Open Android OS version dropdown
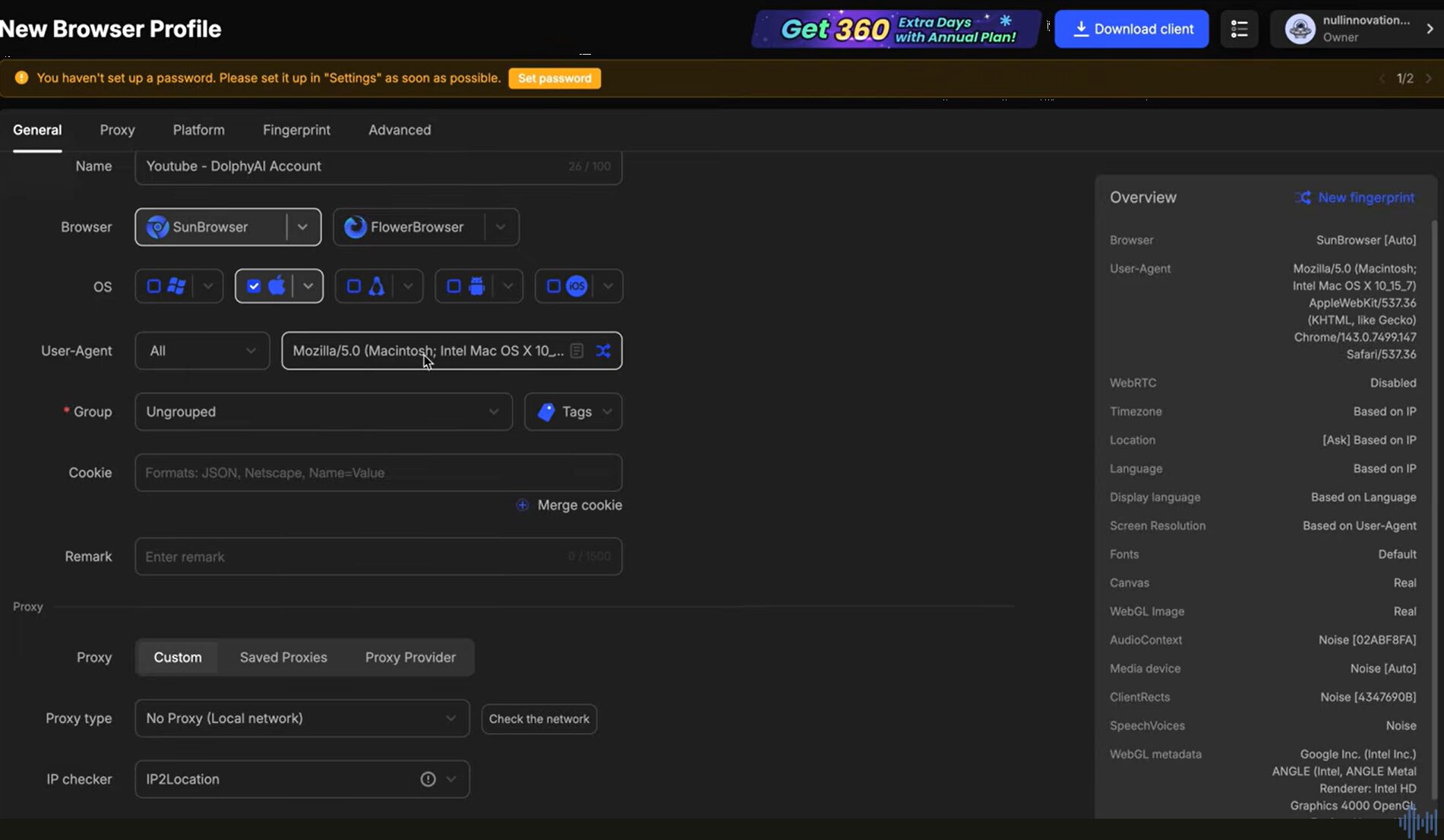Screen dimensions: 1444x840 pos(508,286)
